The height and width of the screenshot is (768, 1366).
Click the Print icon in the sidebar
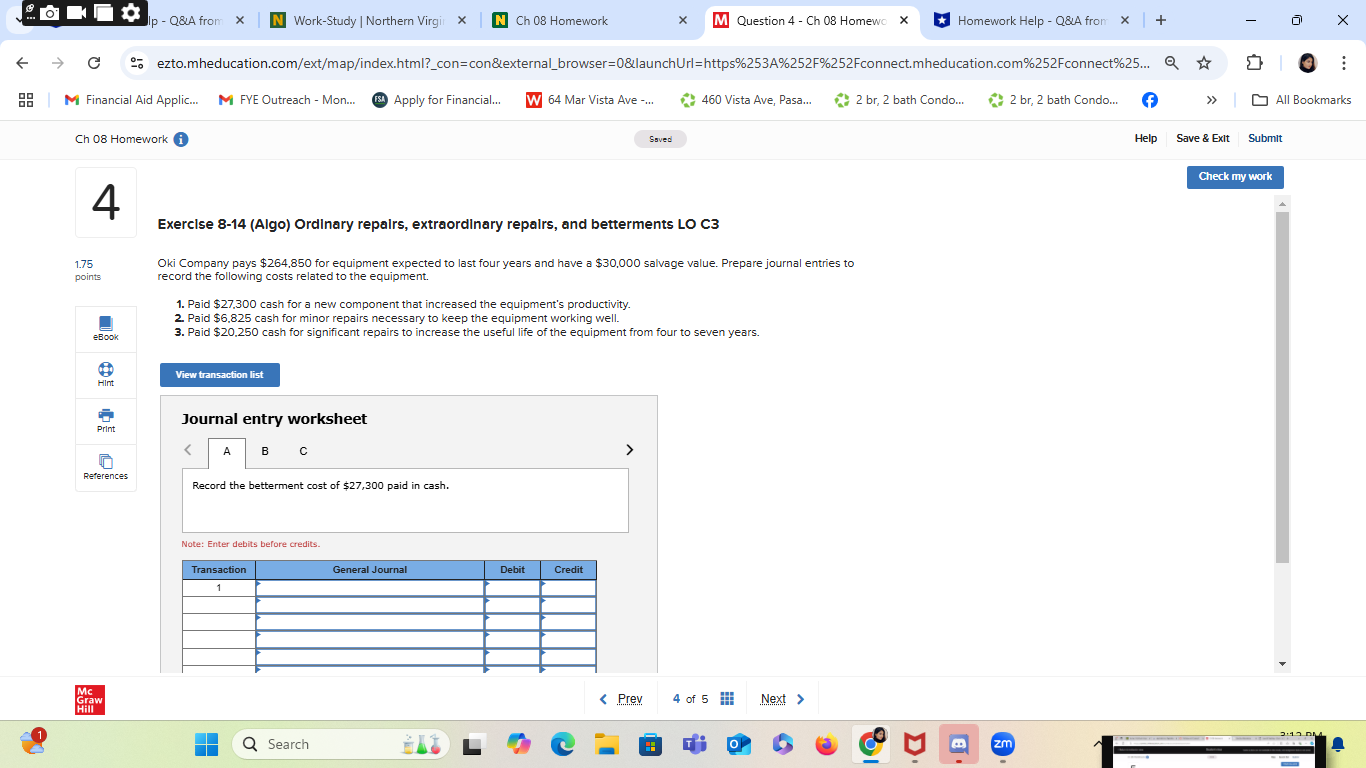(x=106, y=415)
